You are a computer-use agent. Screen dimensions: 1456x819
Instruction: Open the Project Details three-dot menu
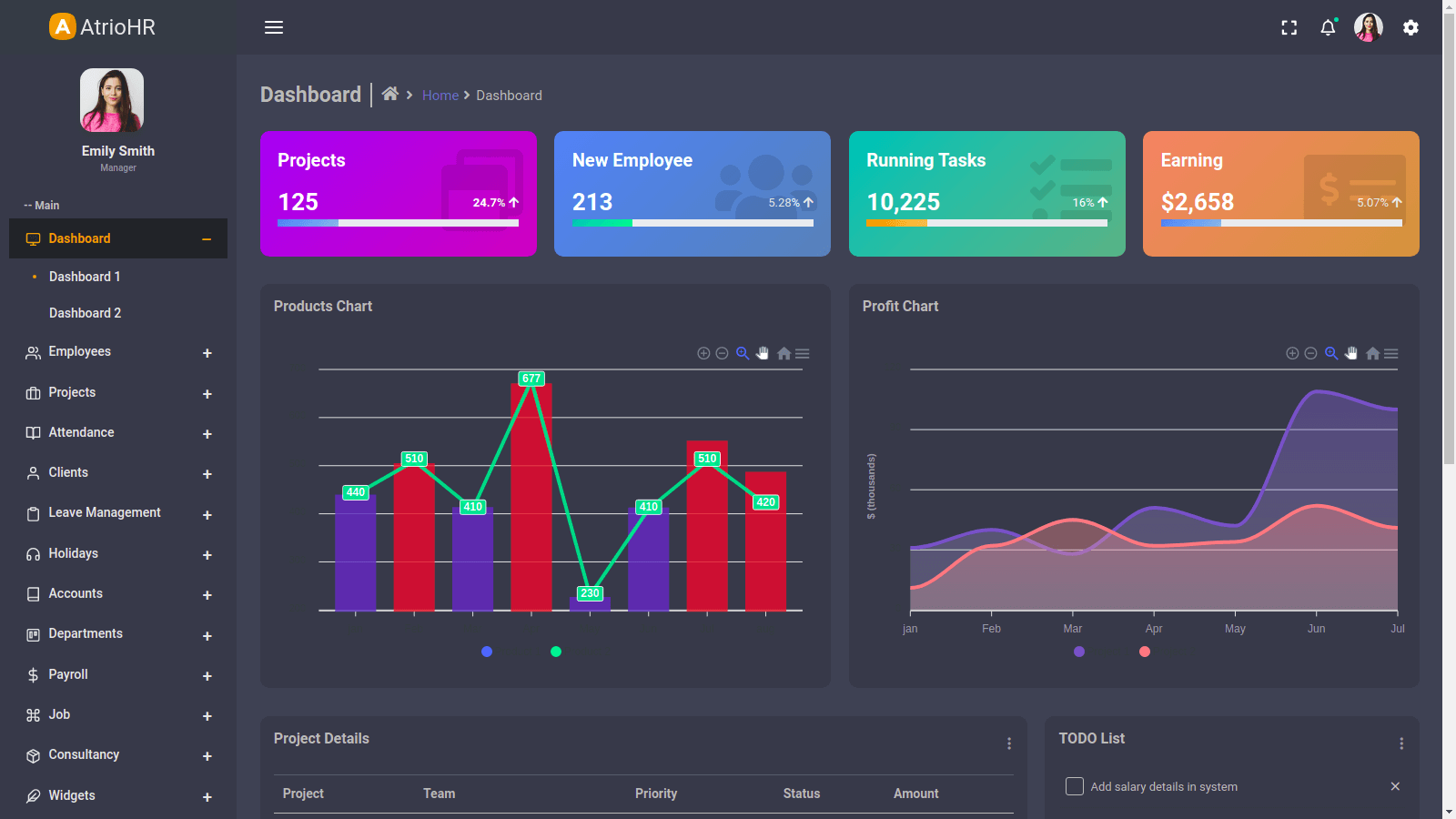pos(1009,743)
